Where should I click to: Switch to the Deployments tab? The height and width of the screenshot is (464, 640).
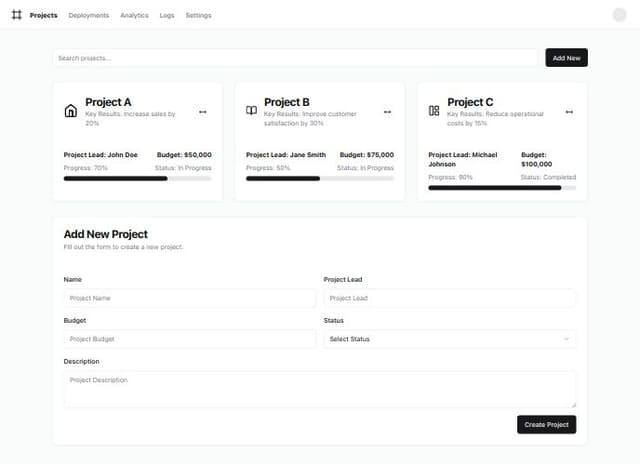pyautogui.click(x=89, y=15)
